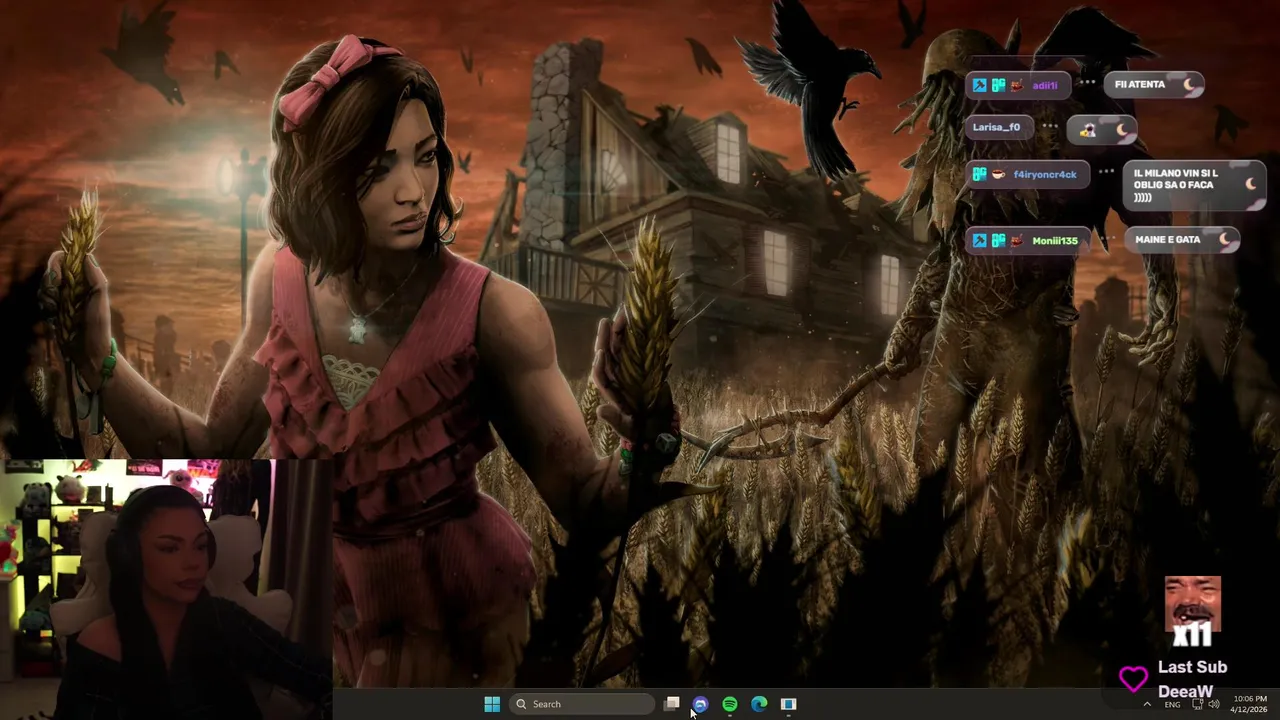Click the moderator sword badge next to adii1i

(980, 85)
